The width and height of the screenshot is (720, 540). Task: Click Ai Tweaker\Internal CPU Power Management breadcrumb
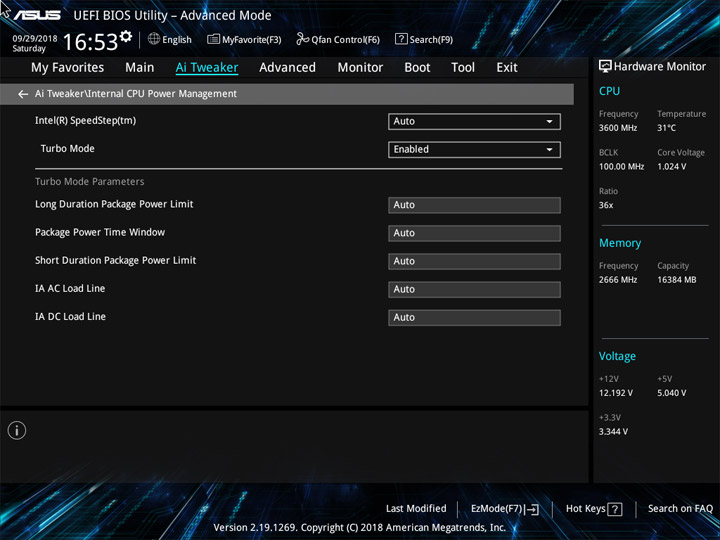pyautogui.click(x=136, y=94)
